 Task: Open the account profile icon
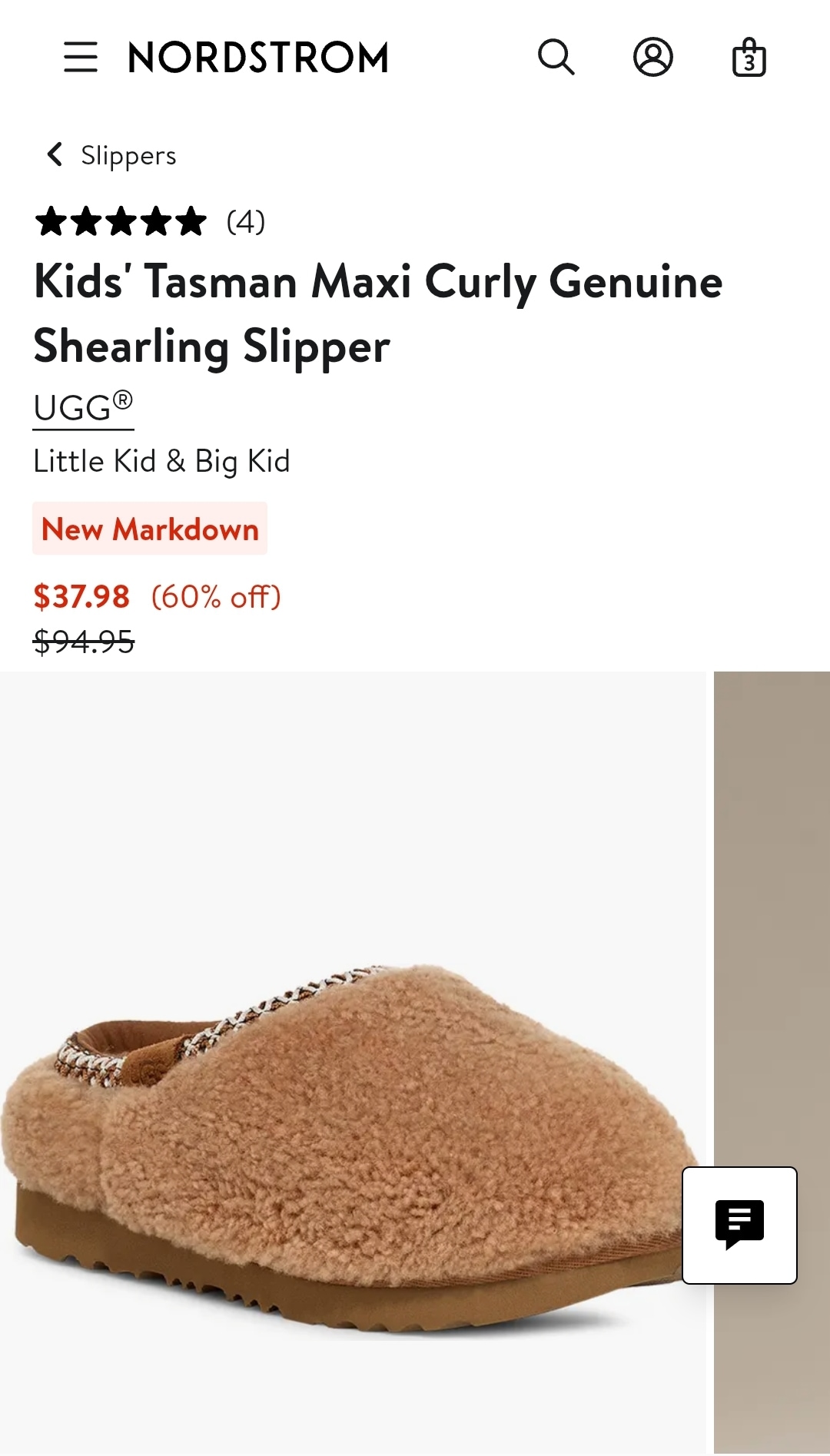click(x=652, y=58)
